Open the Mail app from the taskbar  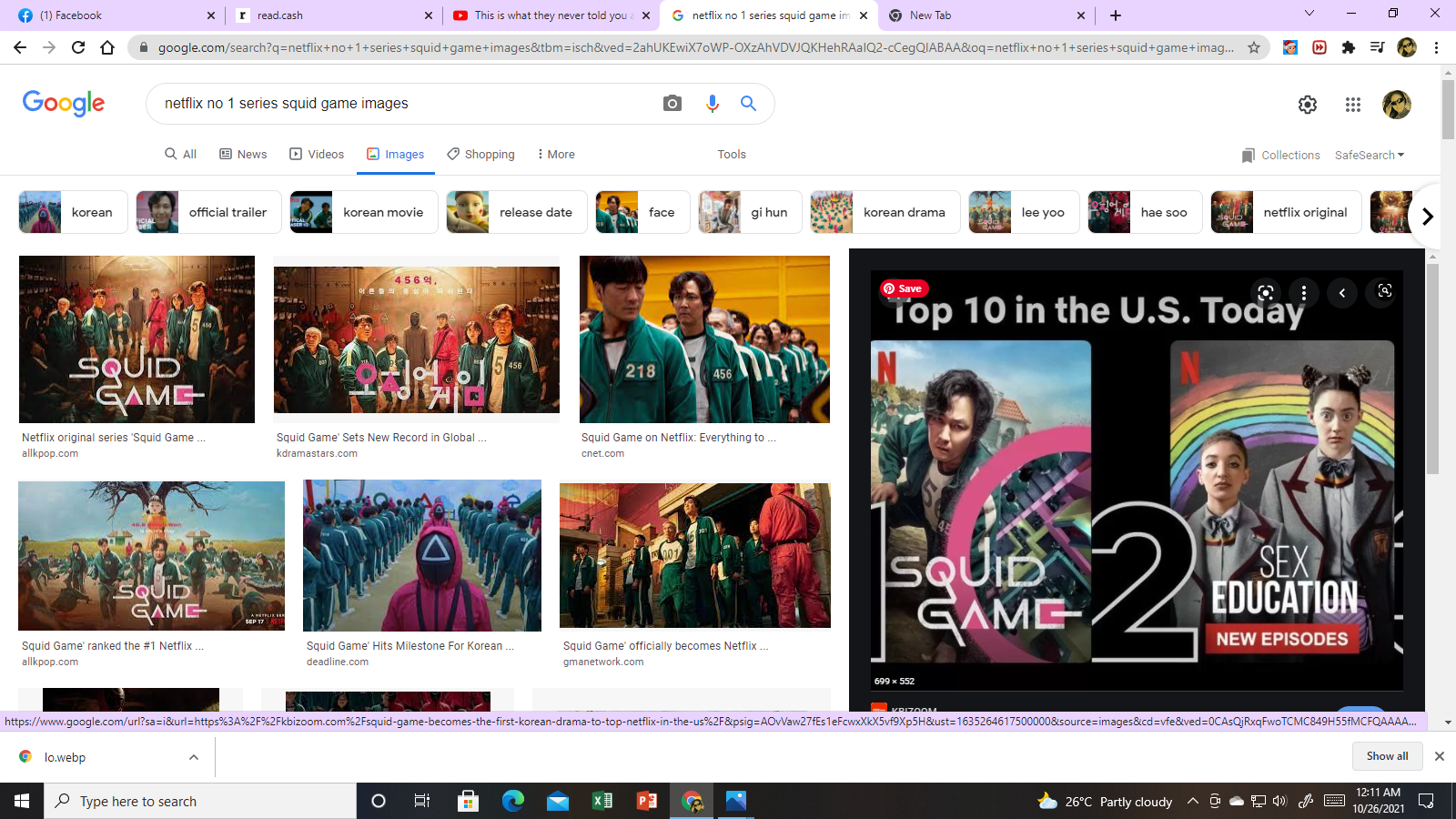click(x=558, y=801)
